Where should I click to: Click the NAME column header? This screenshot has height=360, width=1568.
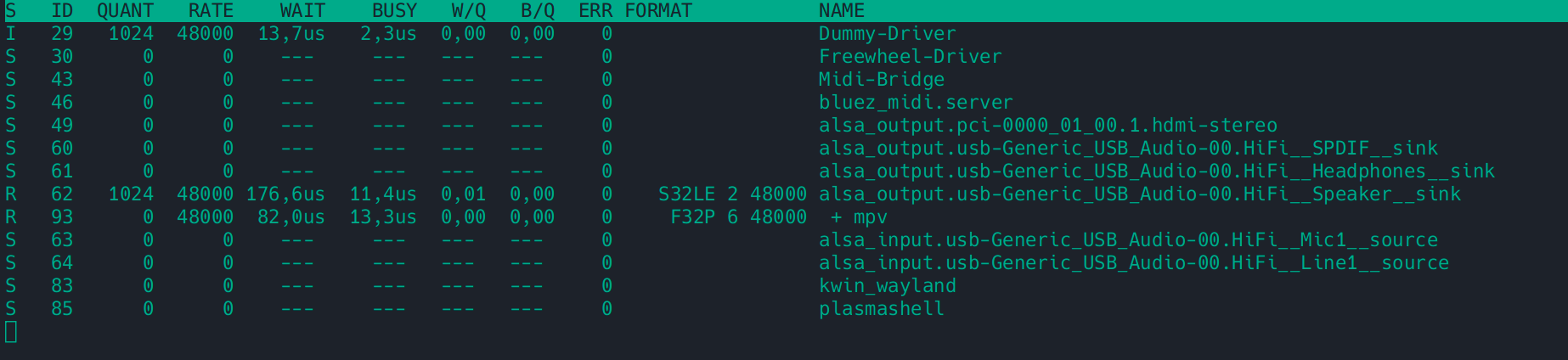(841, 11)
